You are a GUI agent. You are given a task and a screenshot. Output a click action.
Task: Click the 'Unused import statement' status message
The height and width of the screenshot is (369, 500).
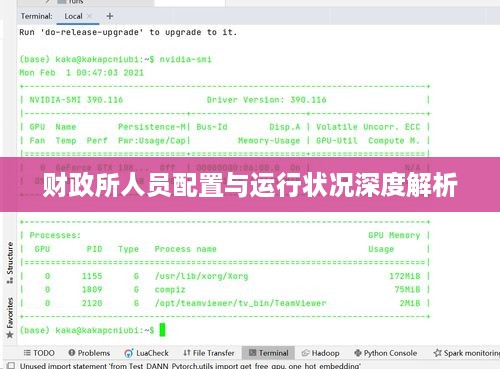point(190,366)
